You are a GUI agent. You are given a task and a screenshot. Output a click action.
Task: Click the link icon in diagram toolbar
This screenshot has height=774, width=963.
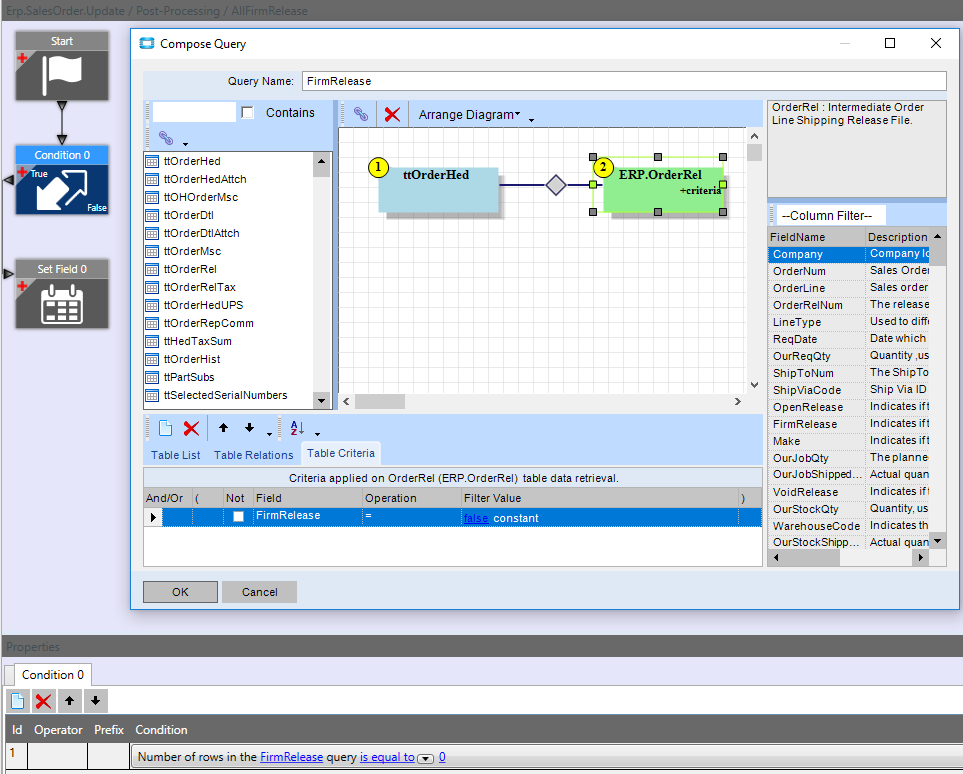(361, 114)
